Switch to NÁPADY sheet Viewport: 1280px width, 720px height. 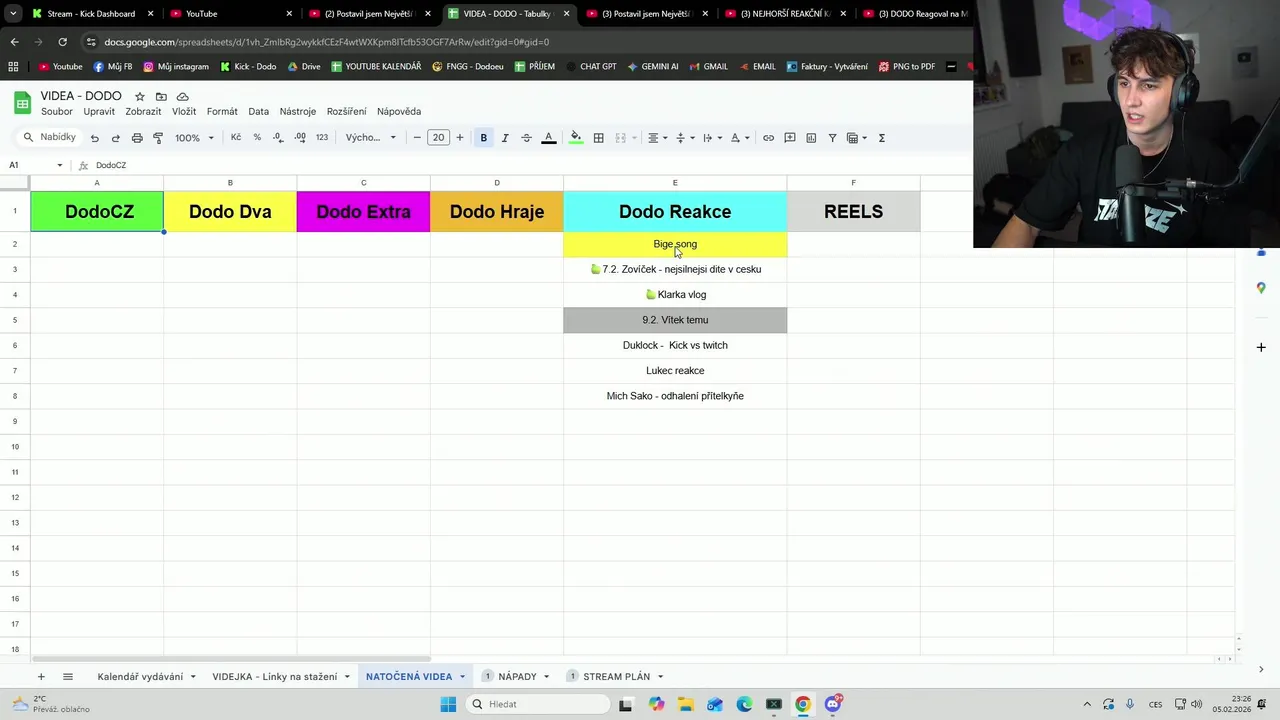[x=516, y=677]
